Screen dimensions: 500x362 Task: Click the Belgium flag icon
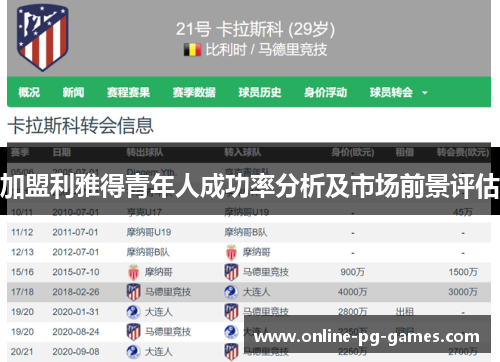coord(192,50)
